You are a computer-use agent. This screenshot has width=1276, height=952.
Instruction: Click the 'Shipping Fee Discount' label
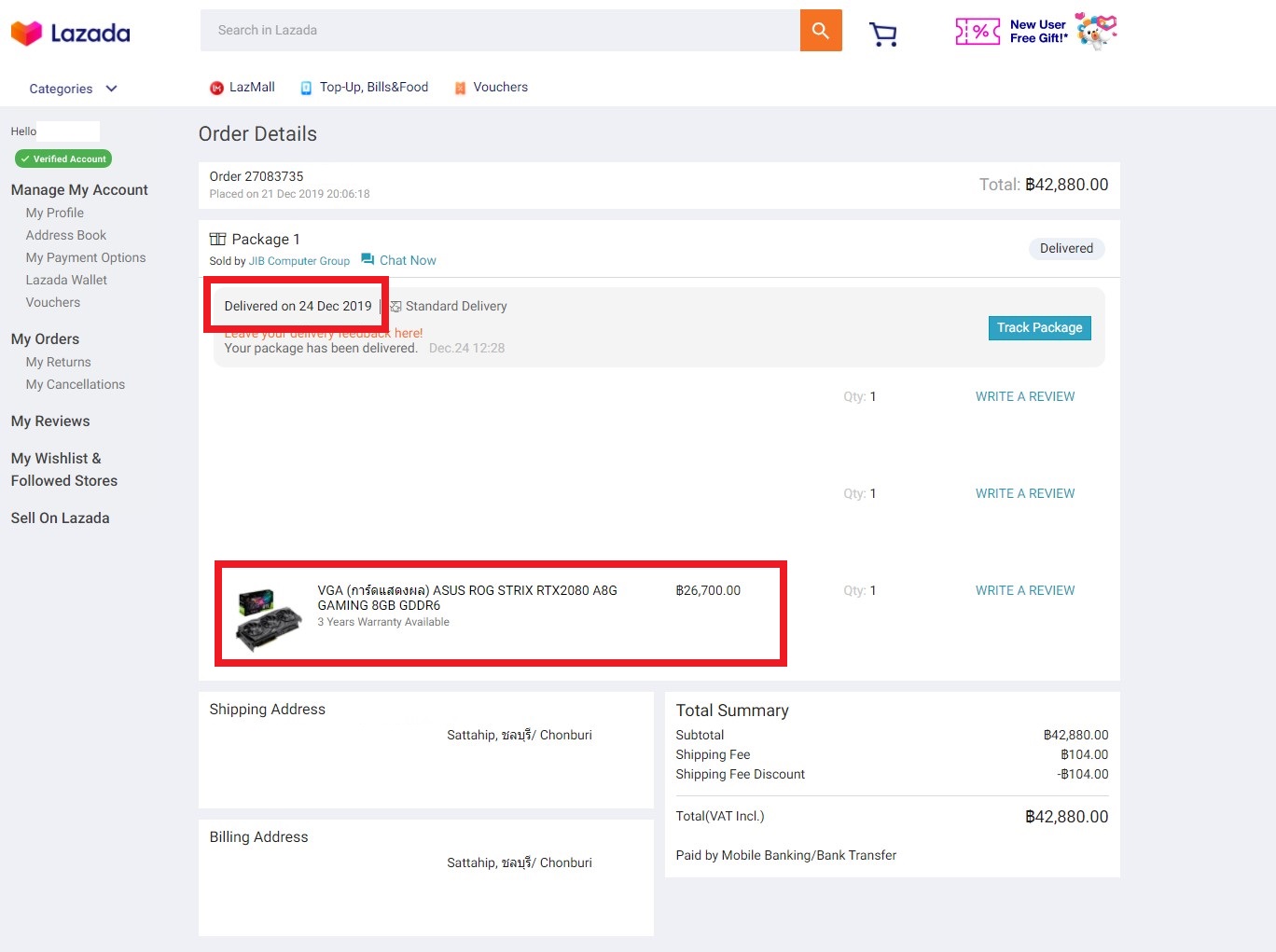(x=741, y=774)
